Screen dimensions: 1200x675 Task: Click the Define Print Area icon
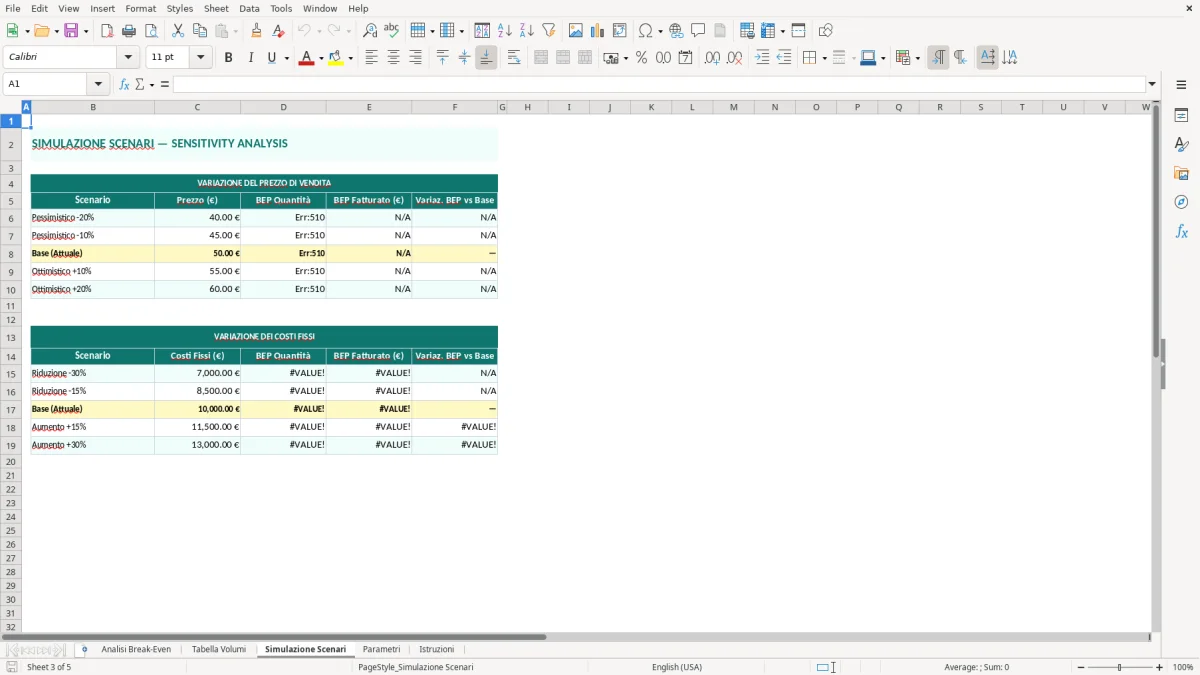[748, 31]
